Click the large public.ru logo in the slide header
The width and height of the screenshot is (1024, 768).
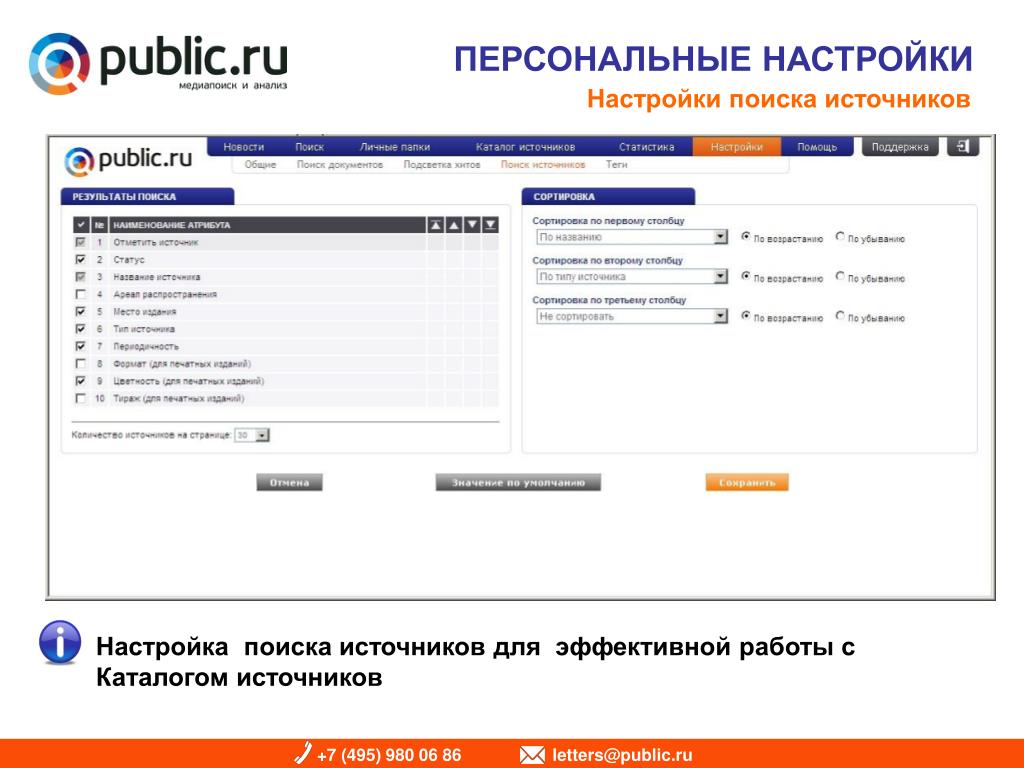click(x=158, y=62)
